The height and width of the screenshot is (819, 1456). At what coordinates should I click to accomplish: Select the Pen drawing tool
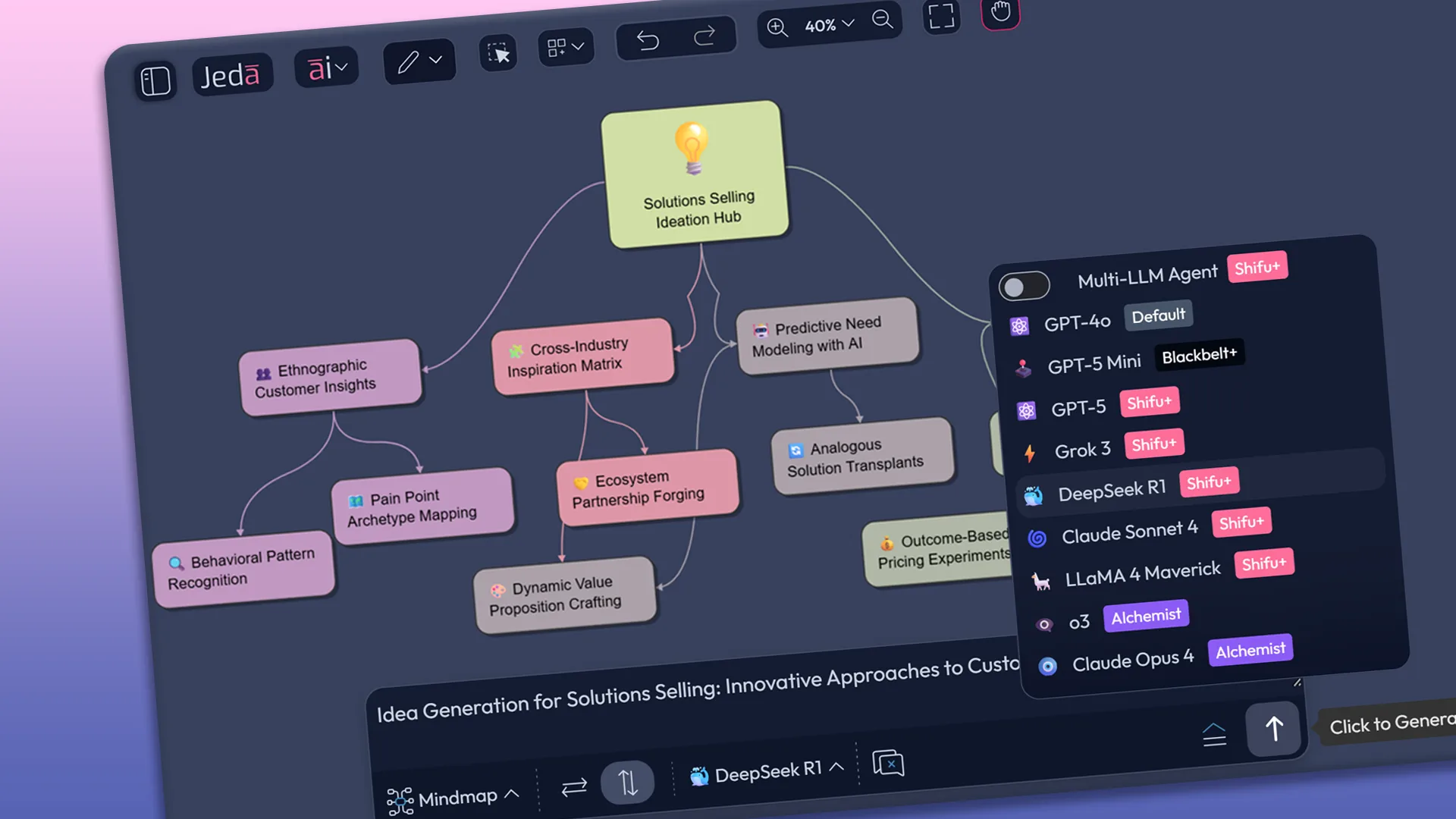click(x=409, y=63)
